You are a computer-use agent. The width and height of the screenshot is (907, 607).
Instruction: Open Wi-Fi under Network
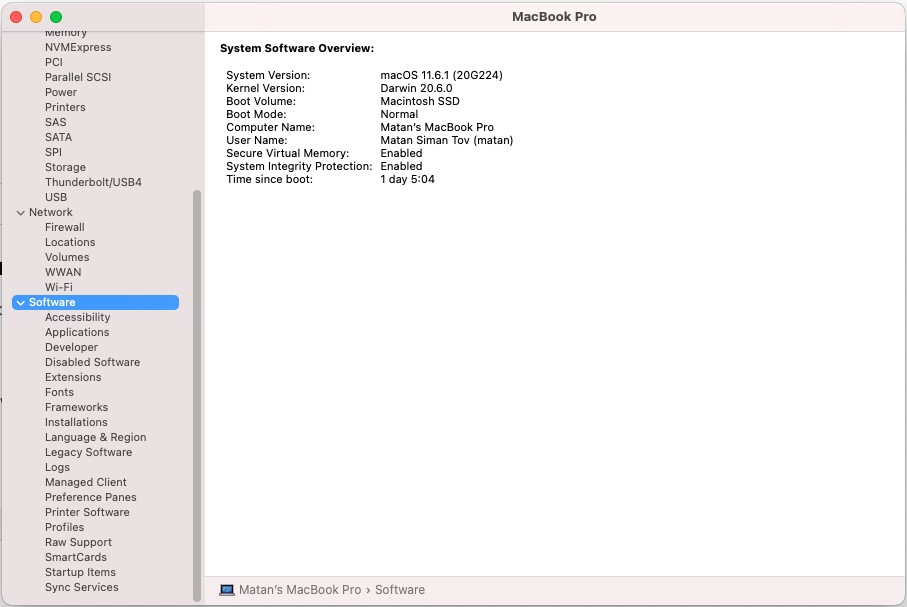(x=59, y=288)
